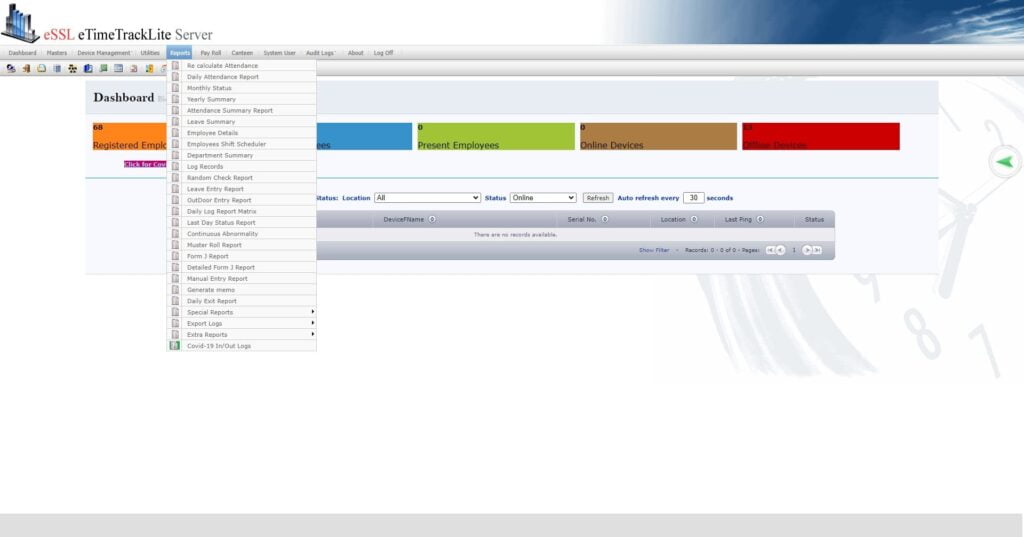The width and height of the screenshot is (1024, 537).
Task: Select Employee Details
Action: coord(242,133)
